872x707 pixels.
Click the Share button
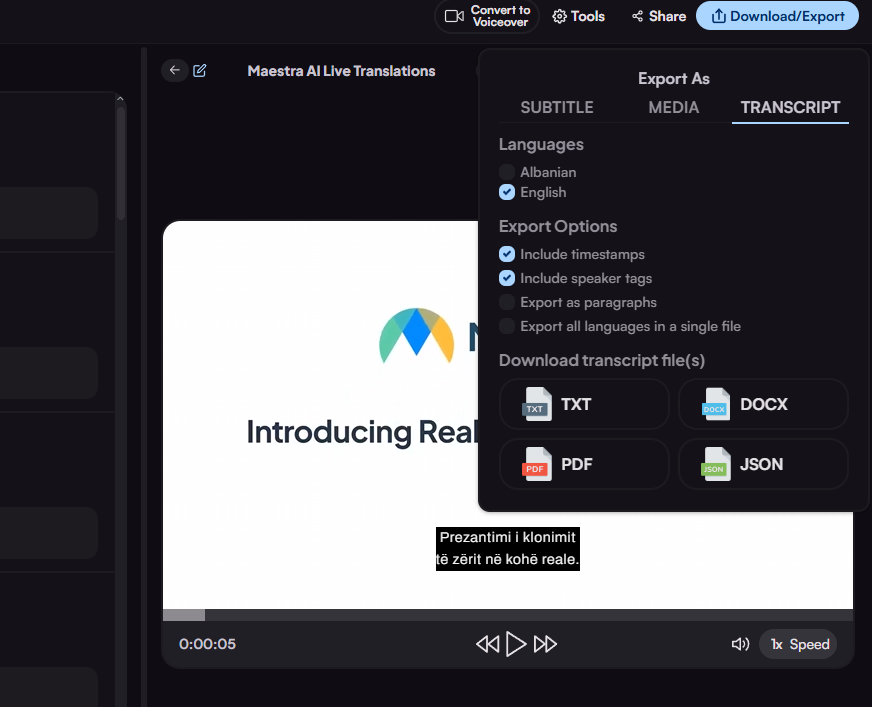[x=658, y=16]
